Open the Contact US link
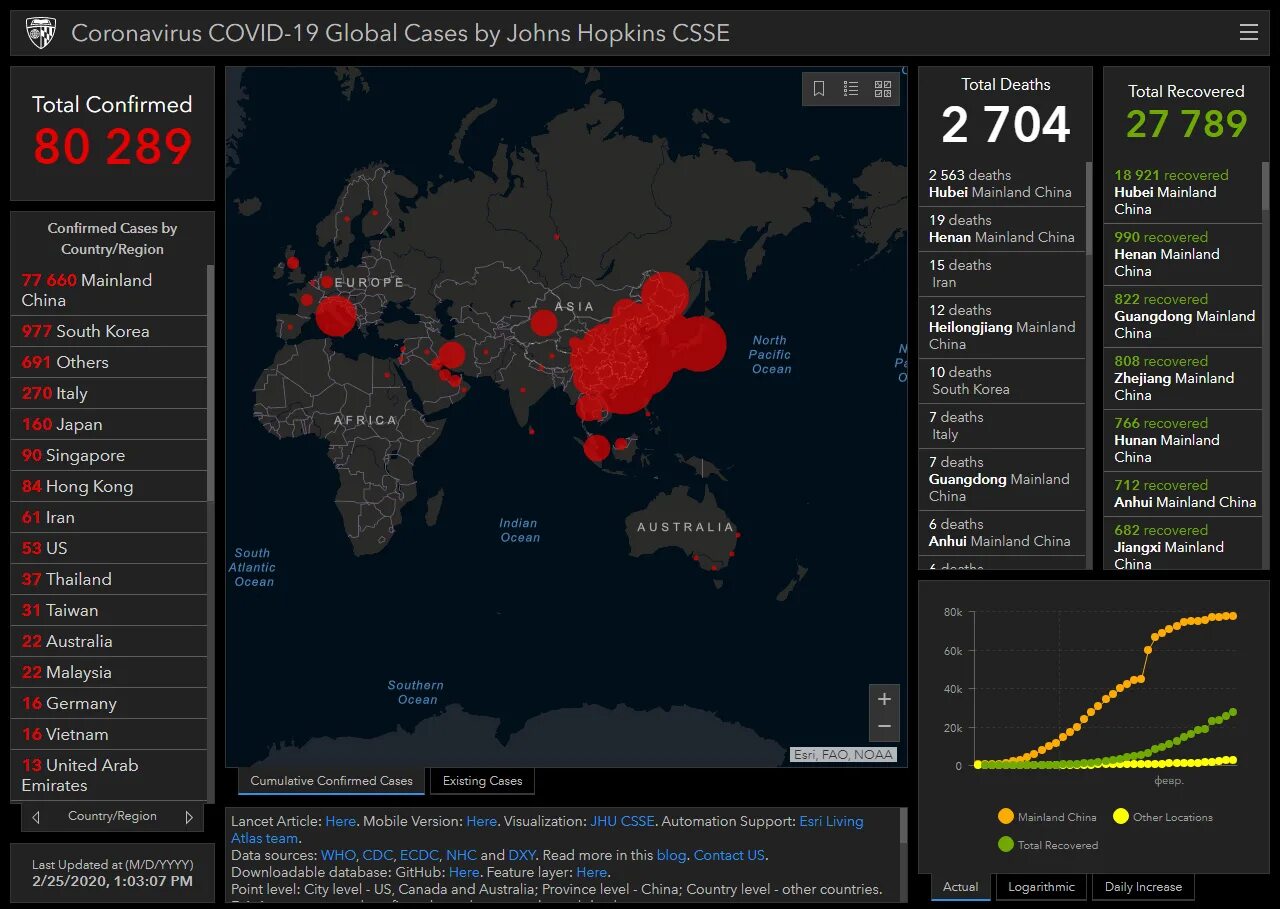The height and width of the screenshot is (909, 1280). (729, 855)
